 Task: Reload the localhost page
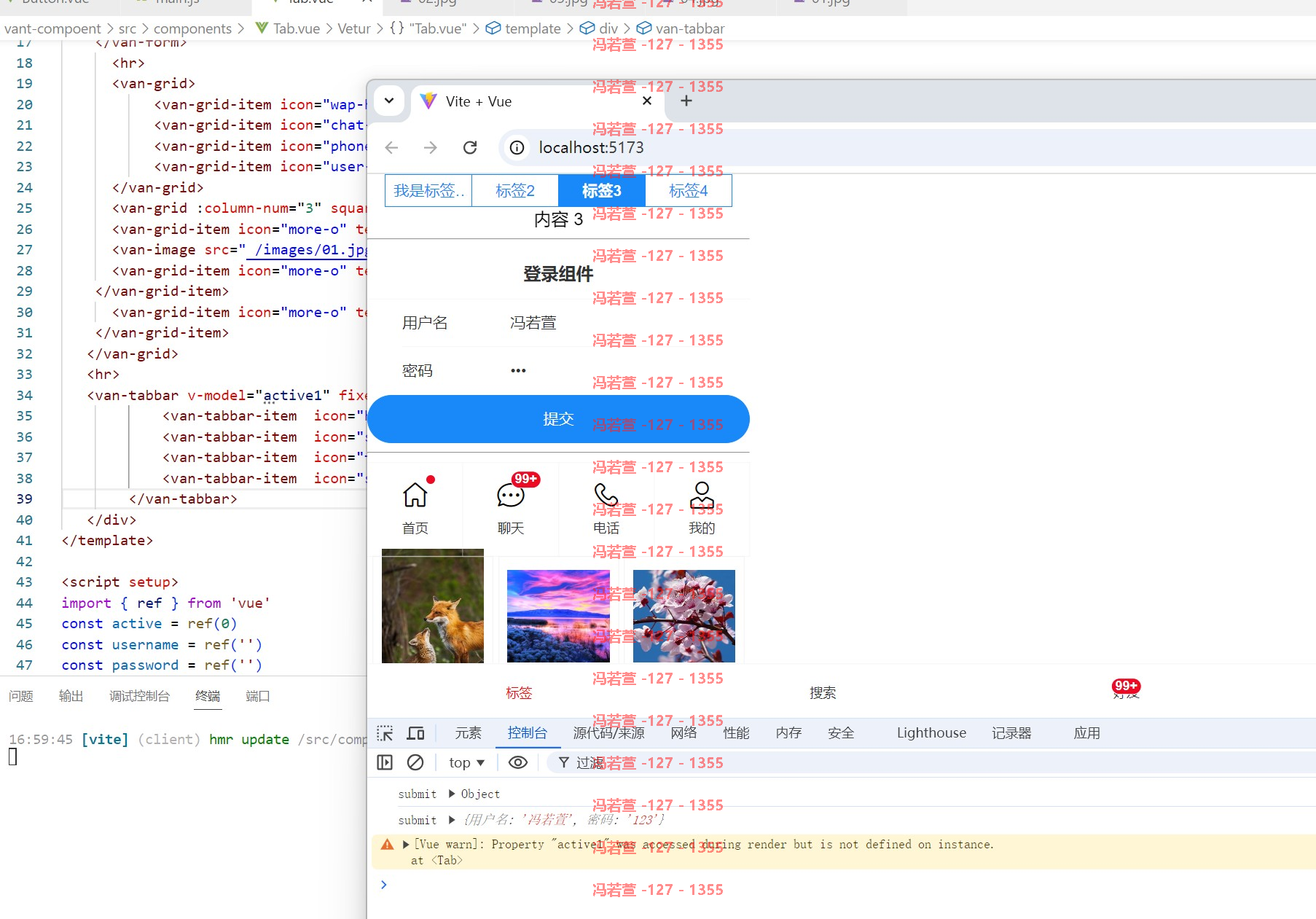pos(470,148)
